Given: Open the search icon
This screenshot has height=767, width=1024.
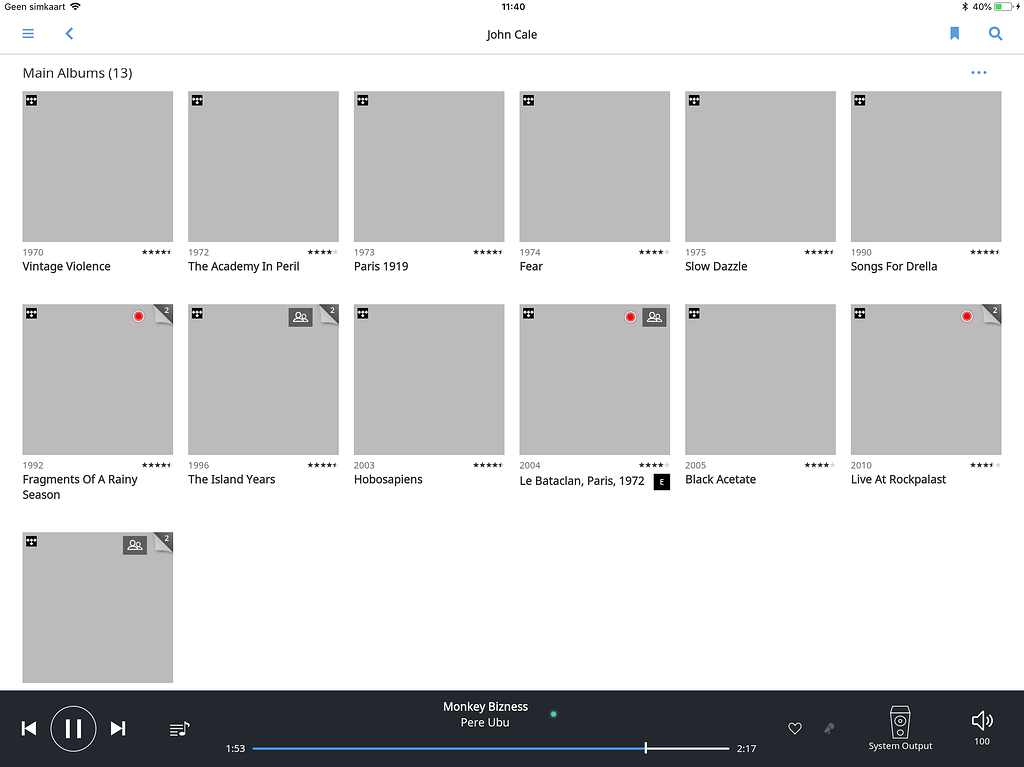Looking at the screenshot, I should click(x=995, y=33).
